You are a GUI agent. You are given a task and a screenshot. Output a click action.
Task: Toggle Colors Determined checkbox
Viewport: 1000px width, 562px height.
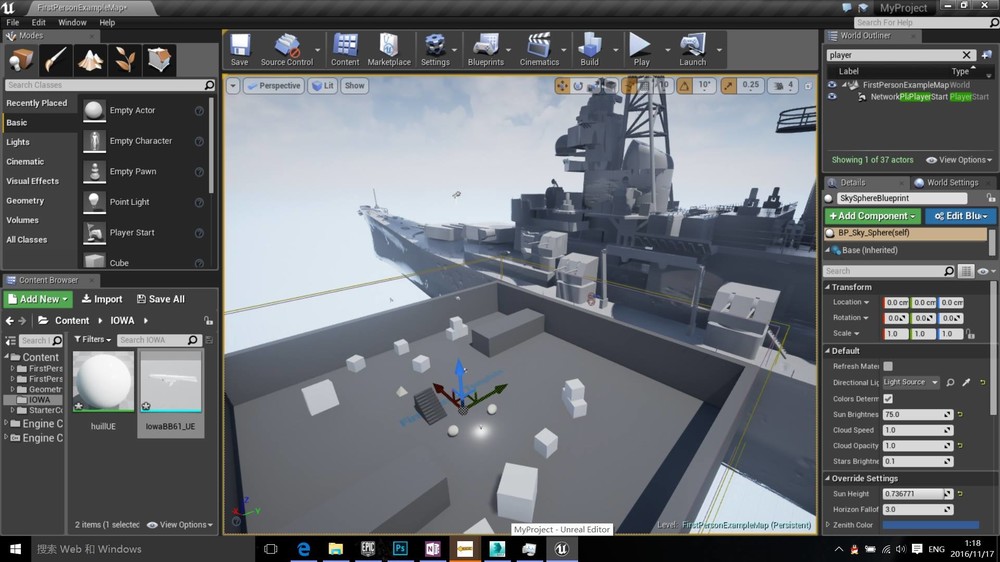point(888,398)
